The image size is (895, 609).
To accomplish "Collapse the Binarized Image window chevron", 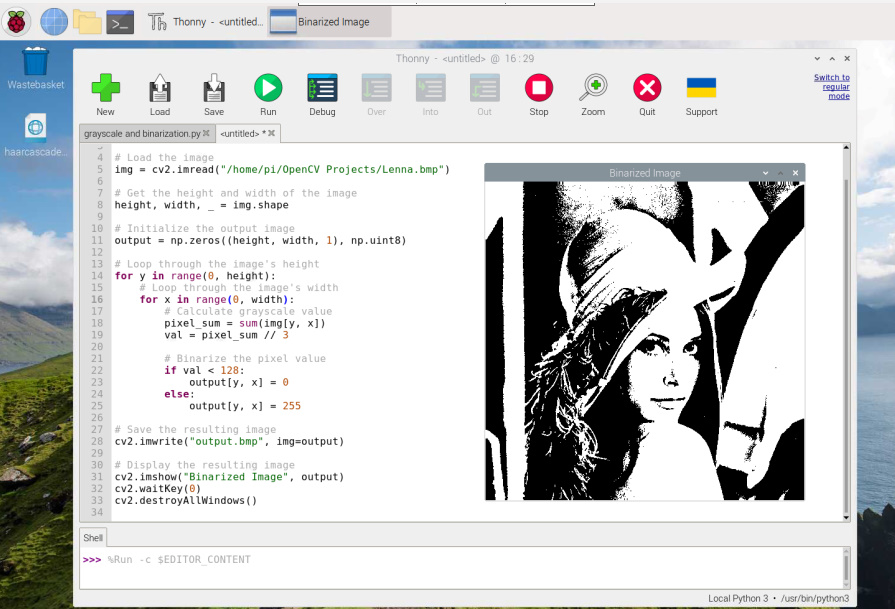I will pos(765,173).
